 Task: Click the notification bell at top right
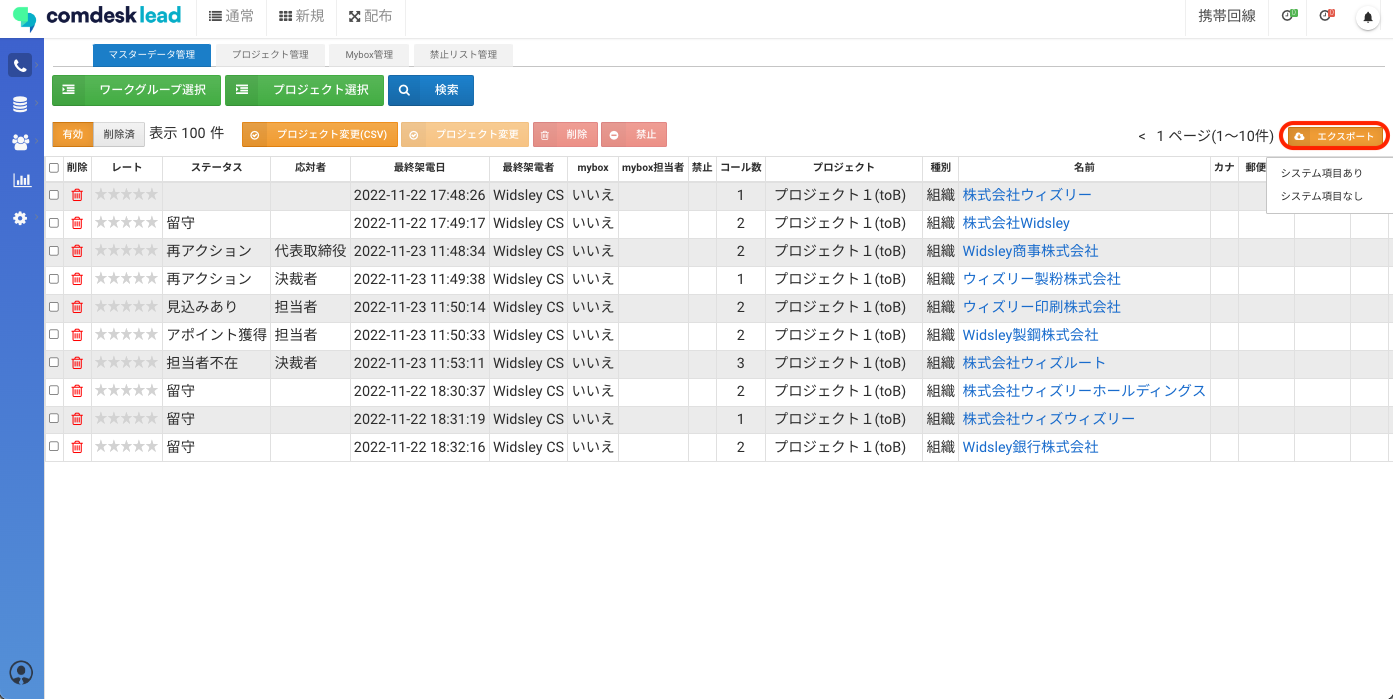click(x=1366, y=16)
